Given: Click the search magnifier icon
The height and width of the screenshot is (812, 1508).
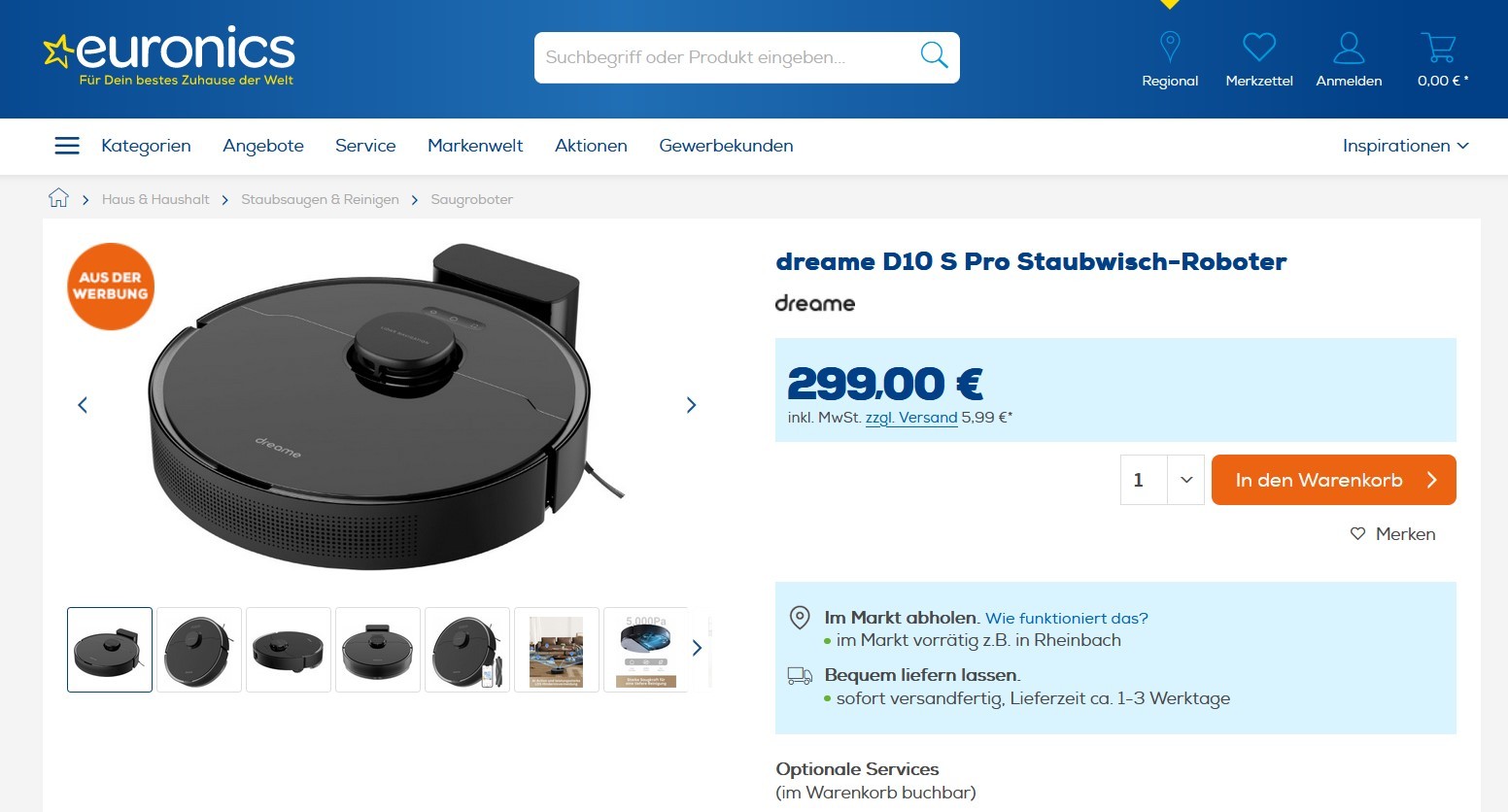Looking at the screenshot, I should coord(934,55).
